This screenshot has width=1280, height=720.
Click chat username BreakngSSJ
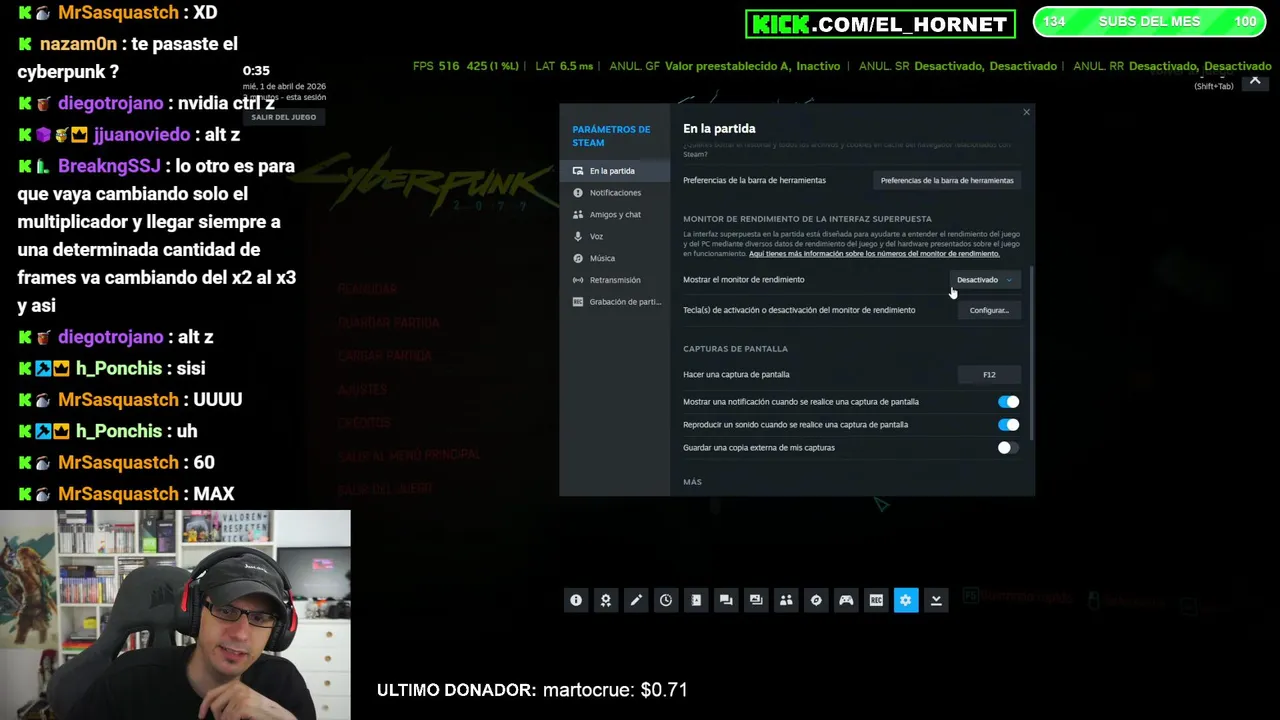tap(111, 166)
